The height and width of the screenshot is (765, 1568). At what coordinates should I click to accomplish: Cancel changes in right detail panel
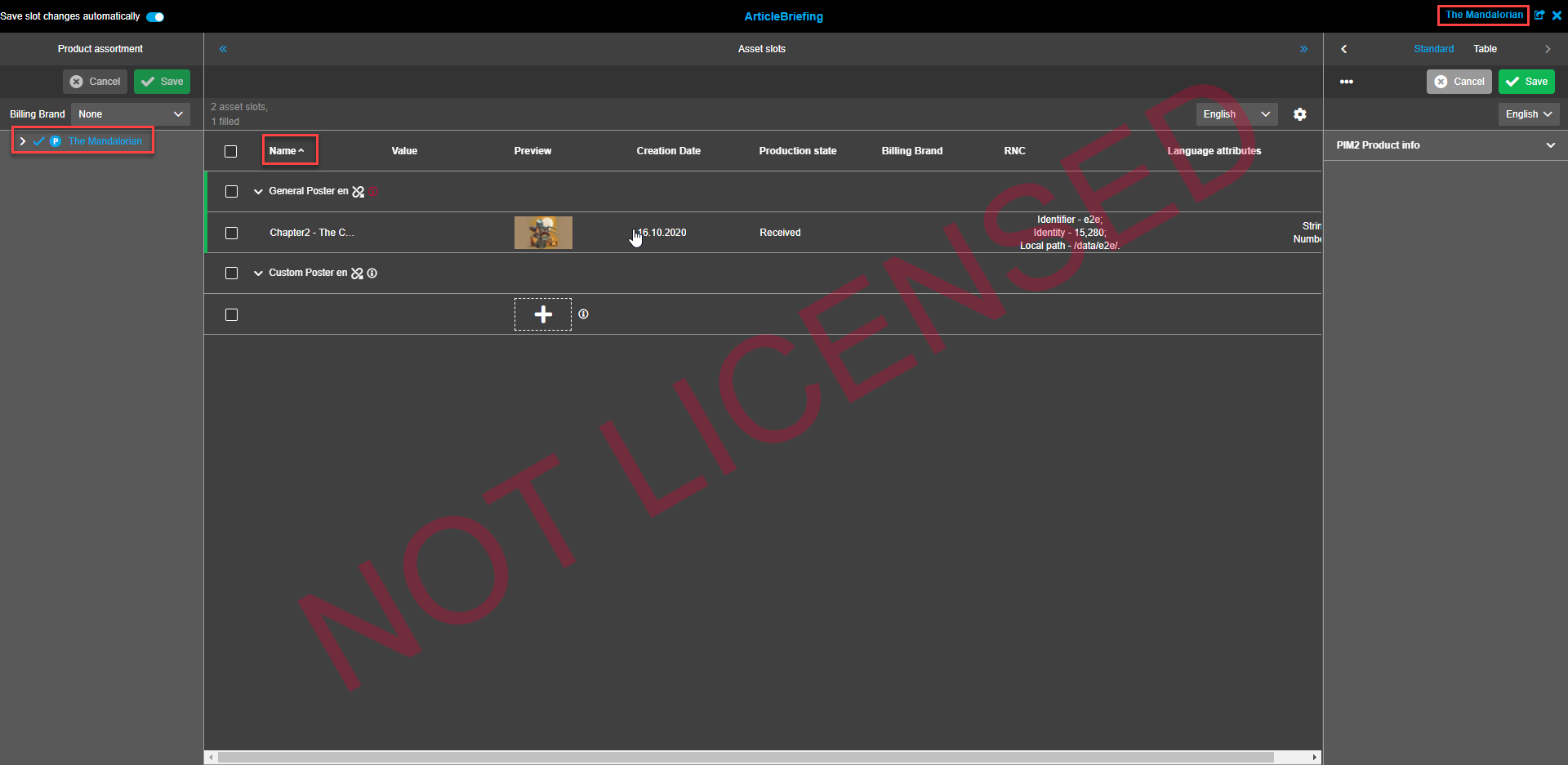(1459, 82)
